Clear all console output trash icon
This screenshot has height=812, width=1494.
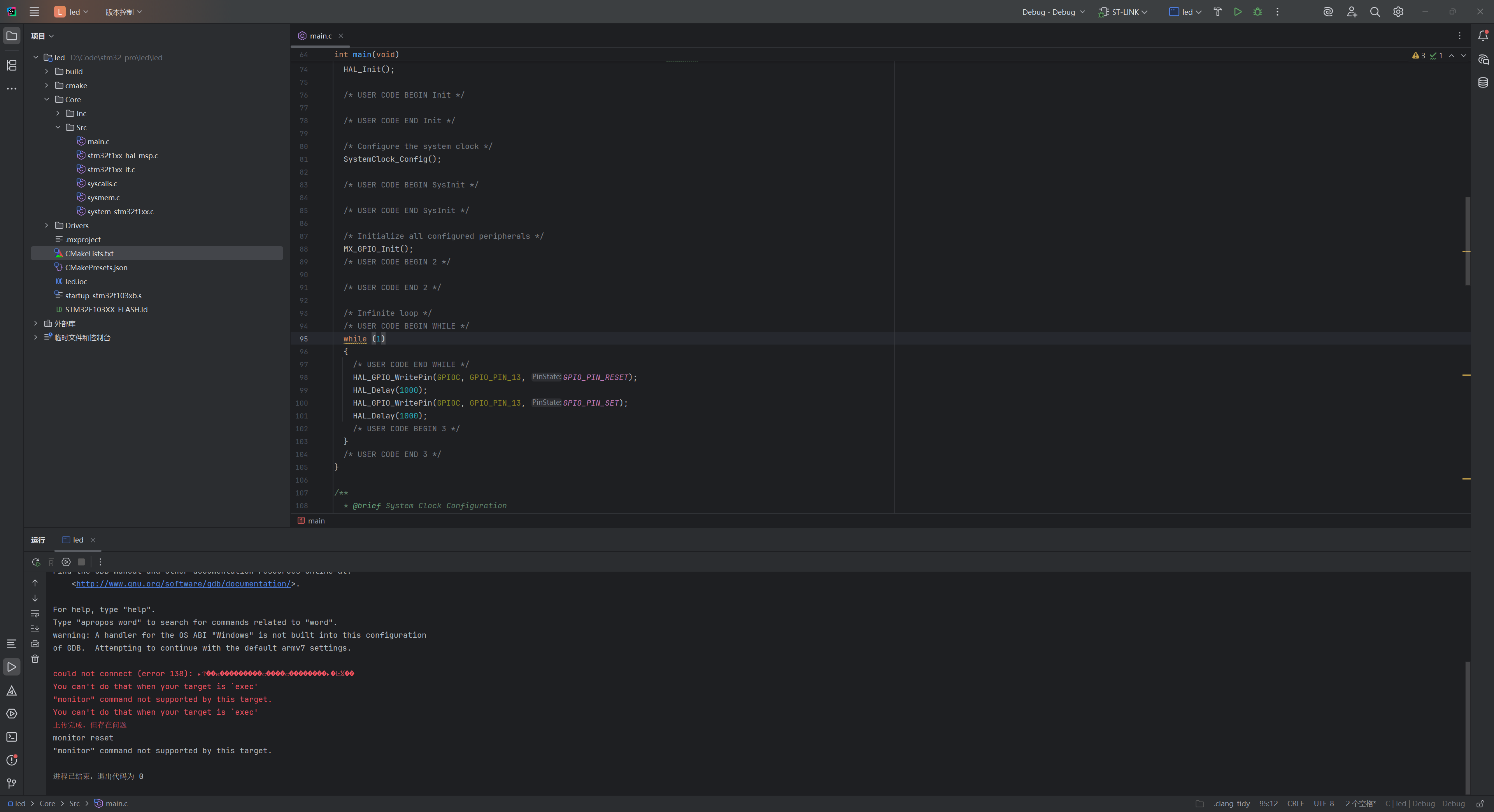tap(35, 658)
